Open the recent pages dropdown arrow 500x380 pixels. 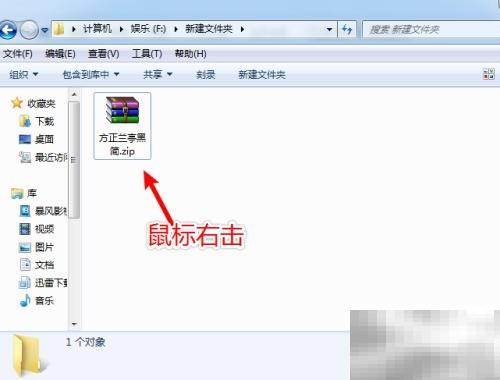click(45, 31)
